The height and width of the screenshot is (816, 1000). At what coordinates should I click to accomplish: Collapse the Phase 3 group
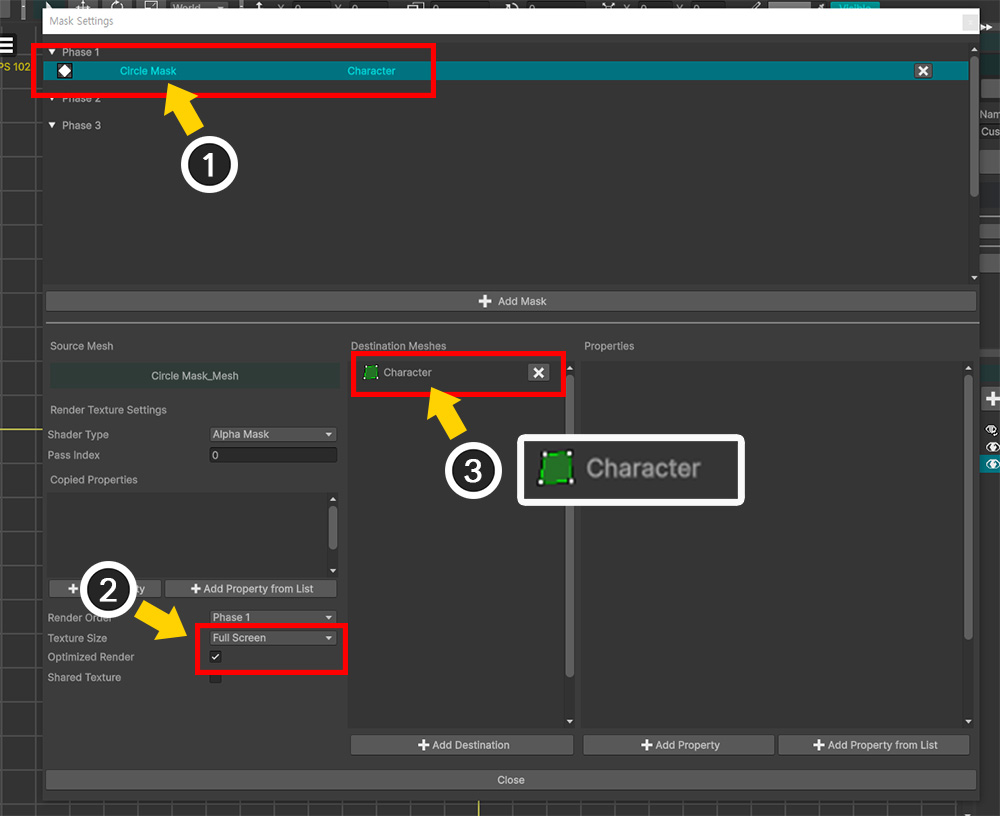click(x=52, y=125)
